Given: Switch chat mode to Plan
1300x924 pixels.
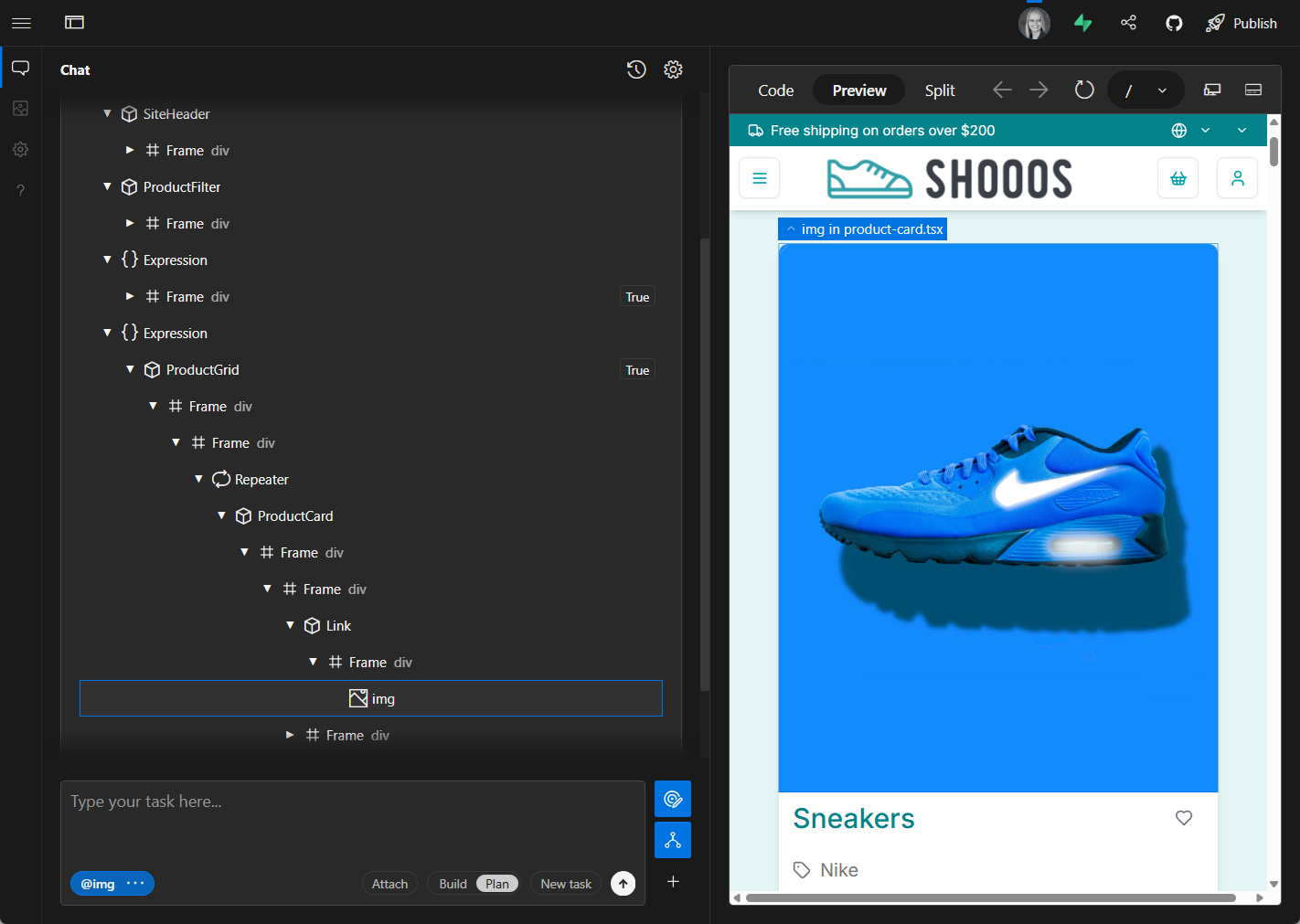Looking at the screenshot, I should tap(497, 884).
